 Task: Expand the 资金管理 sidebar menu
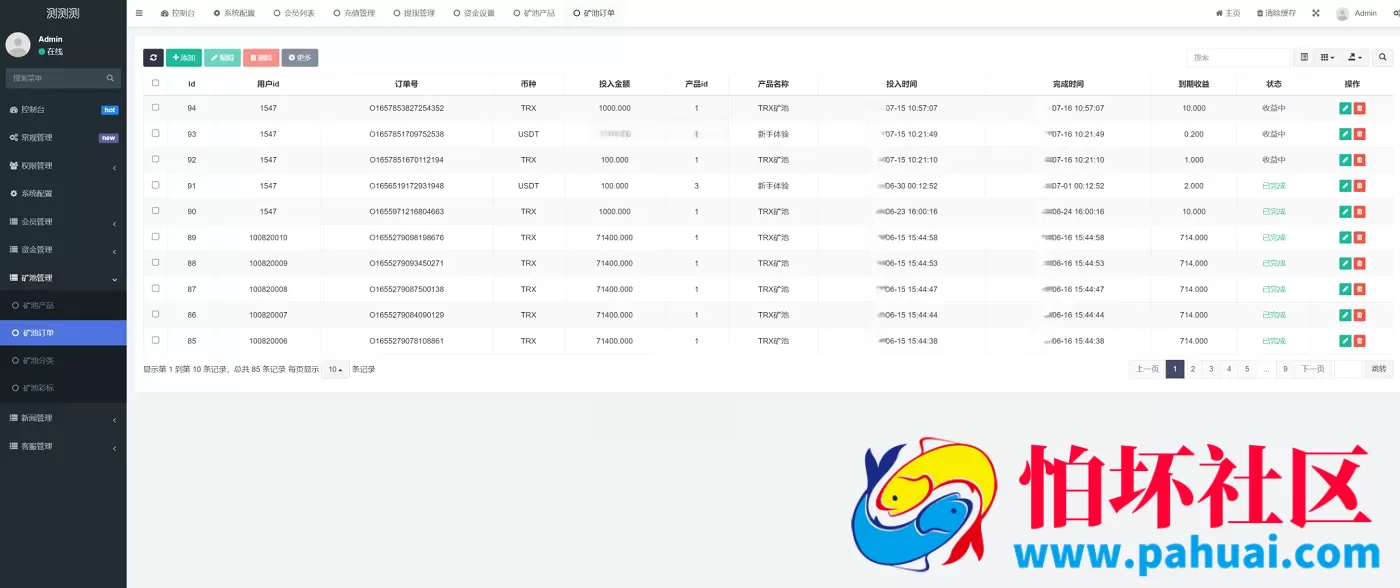coord(63,250)
